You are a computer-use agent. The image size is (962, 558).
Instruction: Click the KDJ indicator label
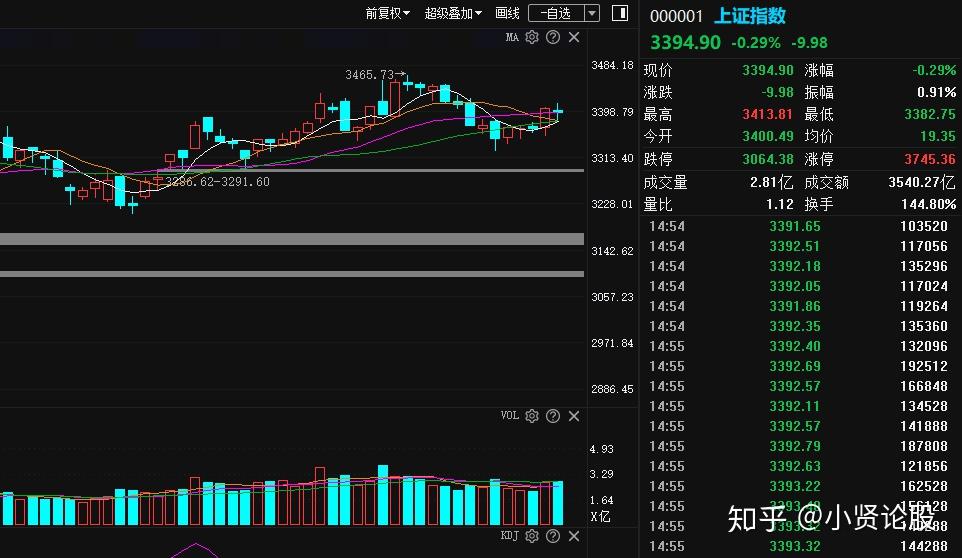tap(510, 536)
